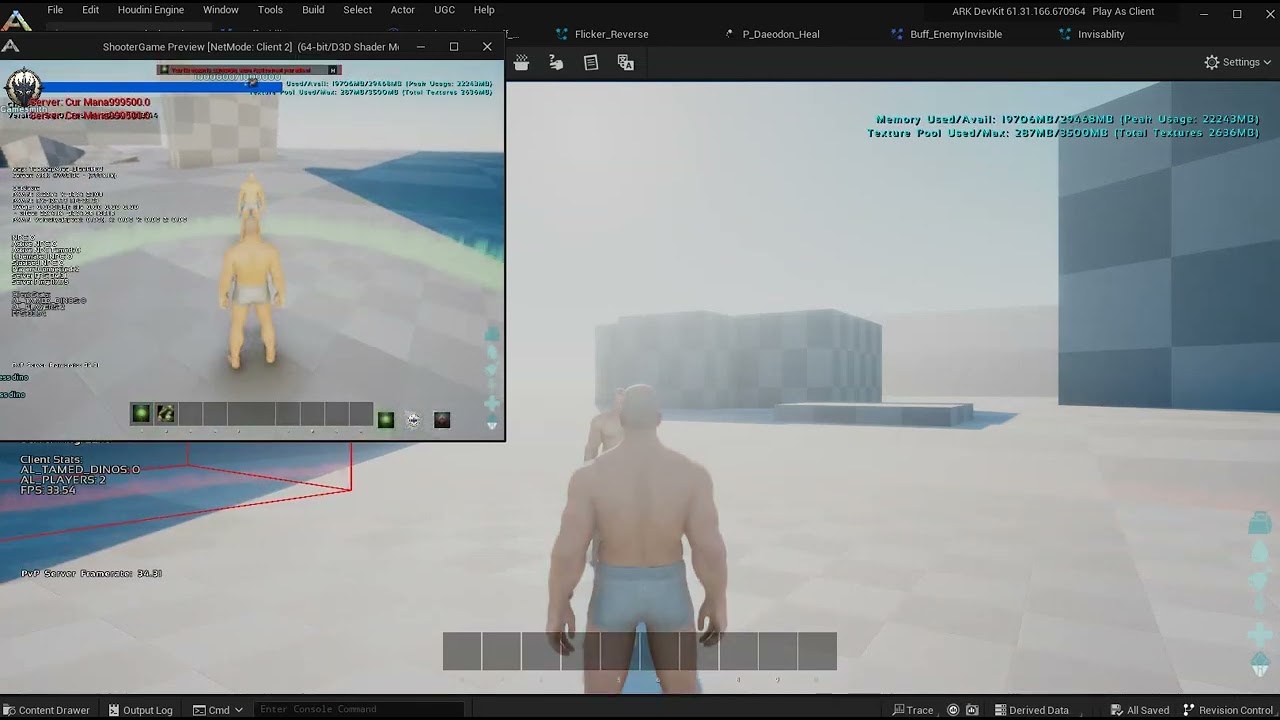Viewport: 1280px width, 720px height.
Task: Click the All Saved status indicator
Action: [1139, 710]
